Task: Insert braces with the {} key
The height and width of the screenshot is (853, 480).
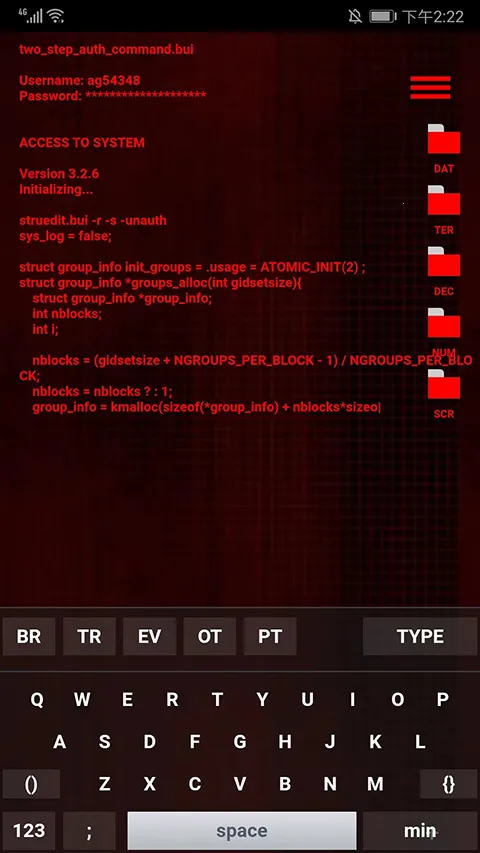Action: click(448, 784)
